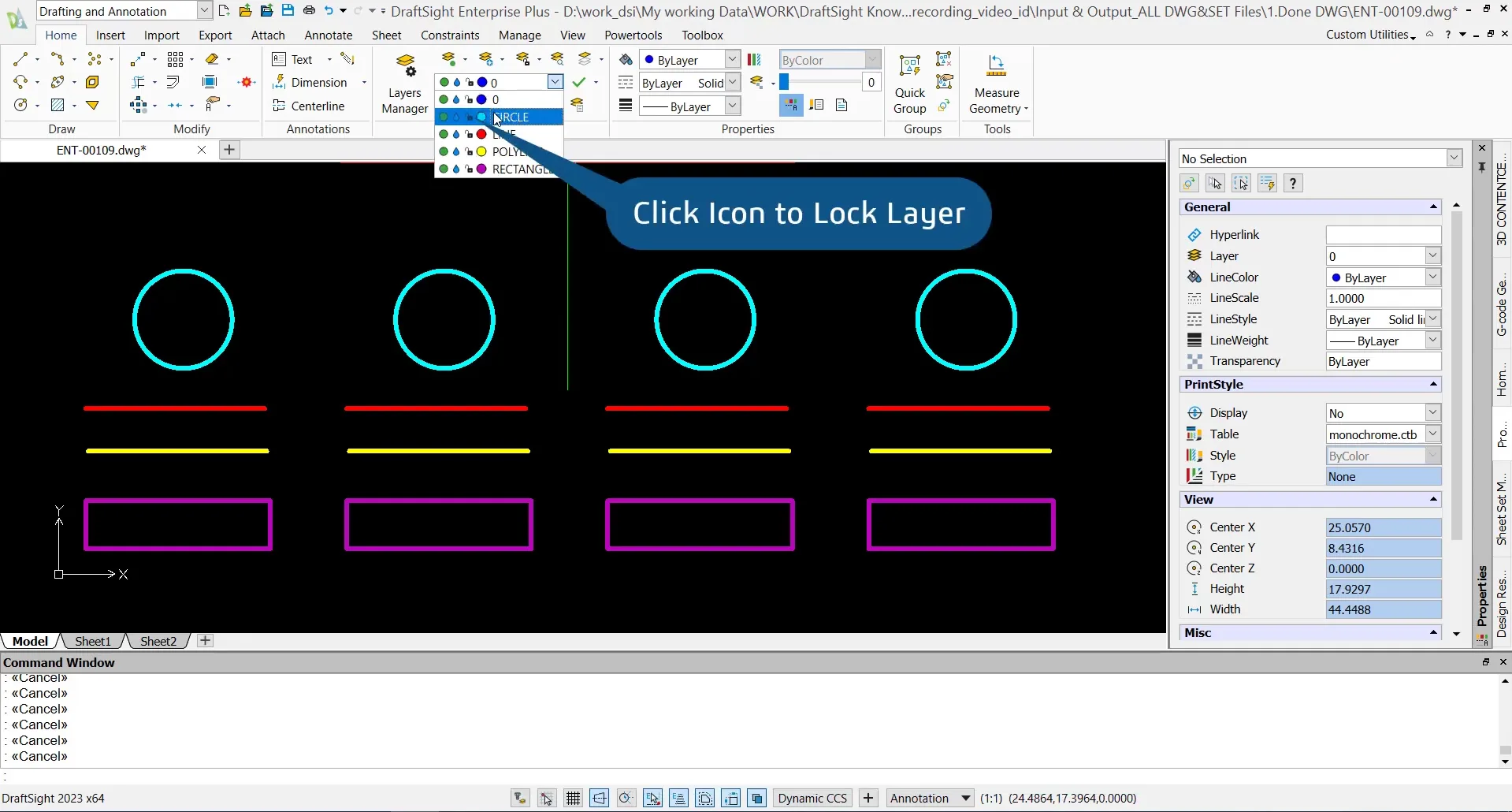Screen dimensions: 1512x812
Task: Click the Dynamic CCS button
Action: pyautogui.click(x=812, y=799)
